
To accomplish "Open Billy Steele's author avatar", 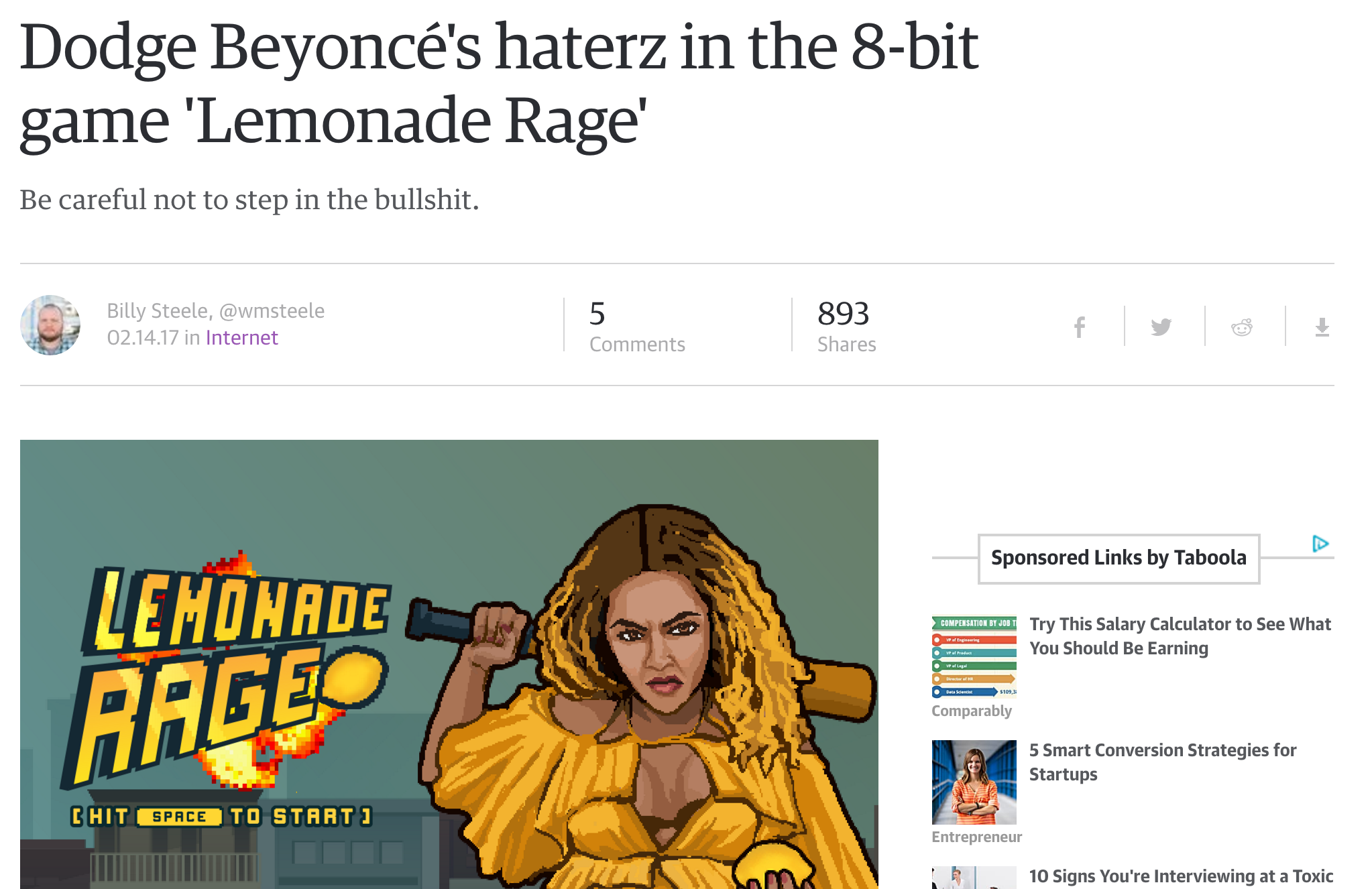I will [x=50, y=325].
